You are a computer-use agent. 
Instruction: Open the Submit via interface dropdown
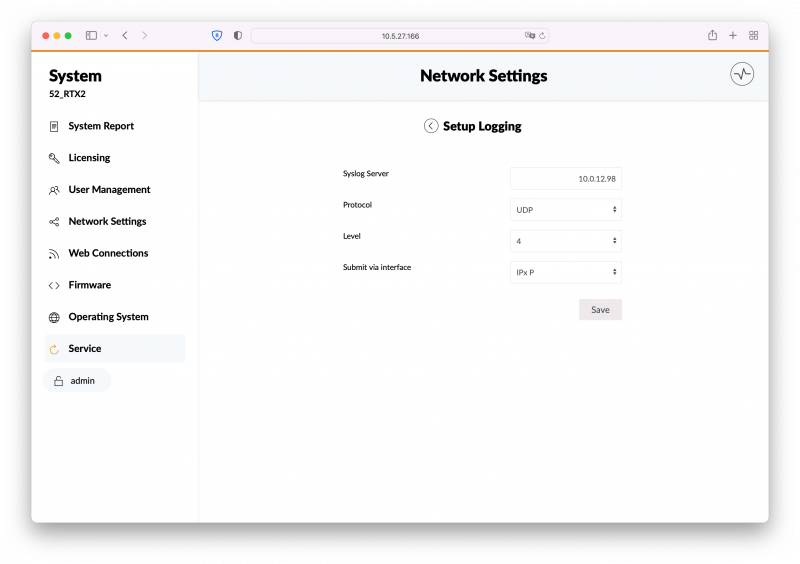pos(566,273)
